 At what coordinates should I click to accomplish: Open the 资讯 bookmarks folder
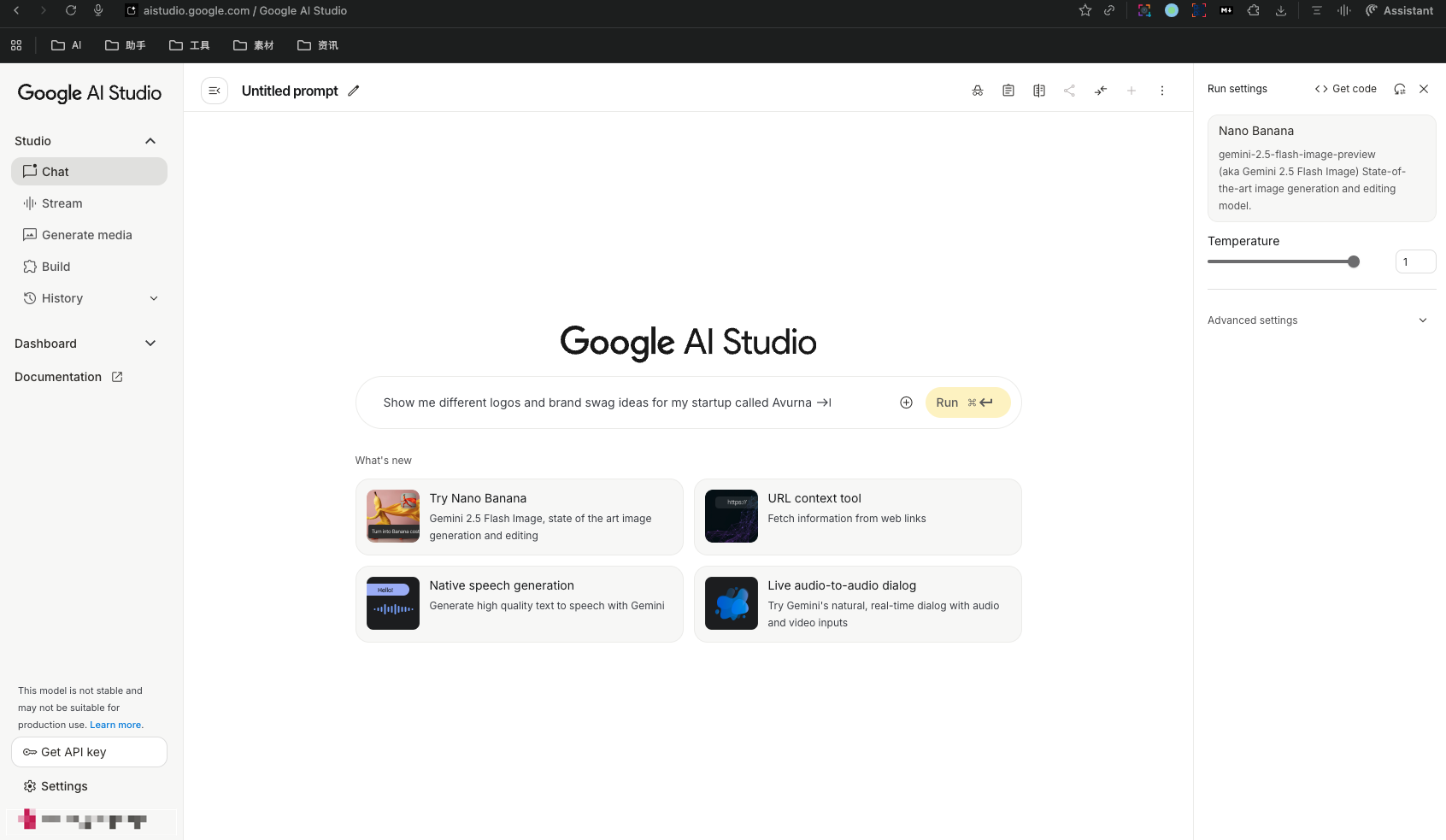(x=318, y=45)
